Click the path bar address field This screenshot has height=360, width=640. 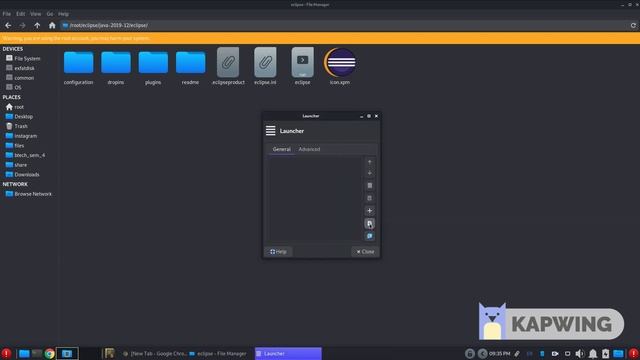tap(345, 25)
